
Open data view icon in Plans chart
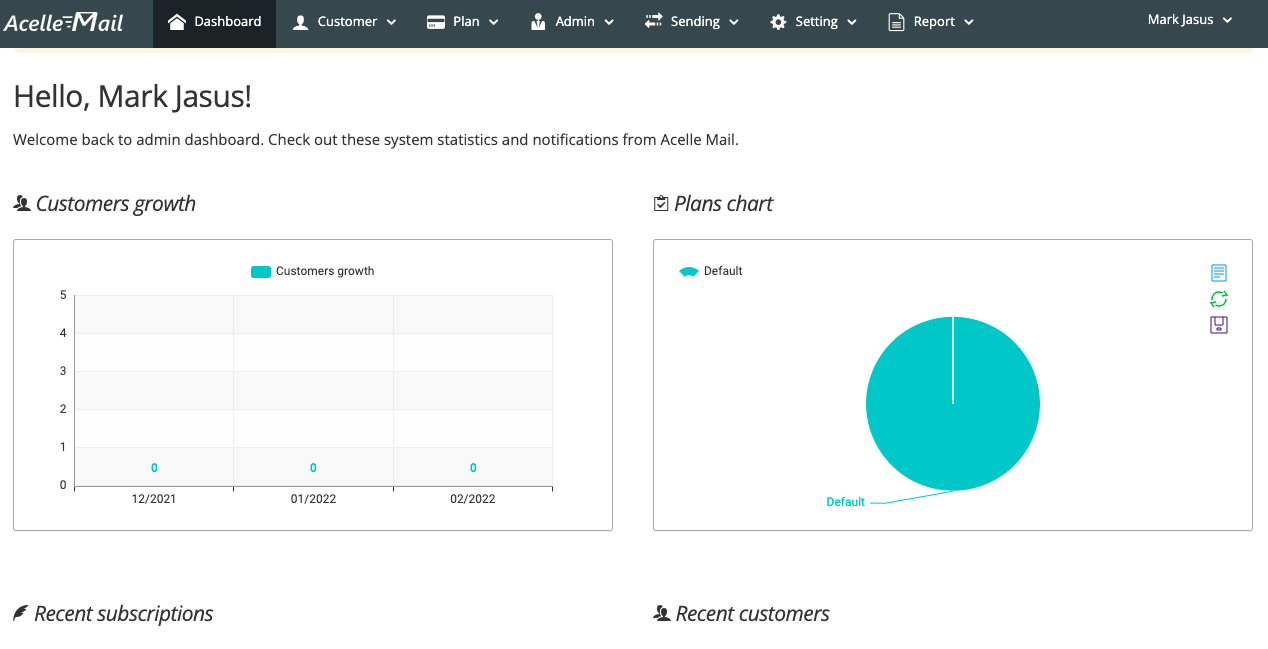pyautogui.click(x=1218, y=273)
